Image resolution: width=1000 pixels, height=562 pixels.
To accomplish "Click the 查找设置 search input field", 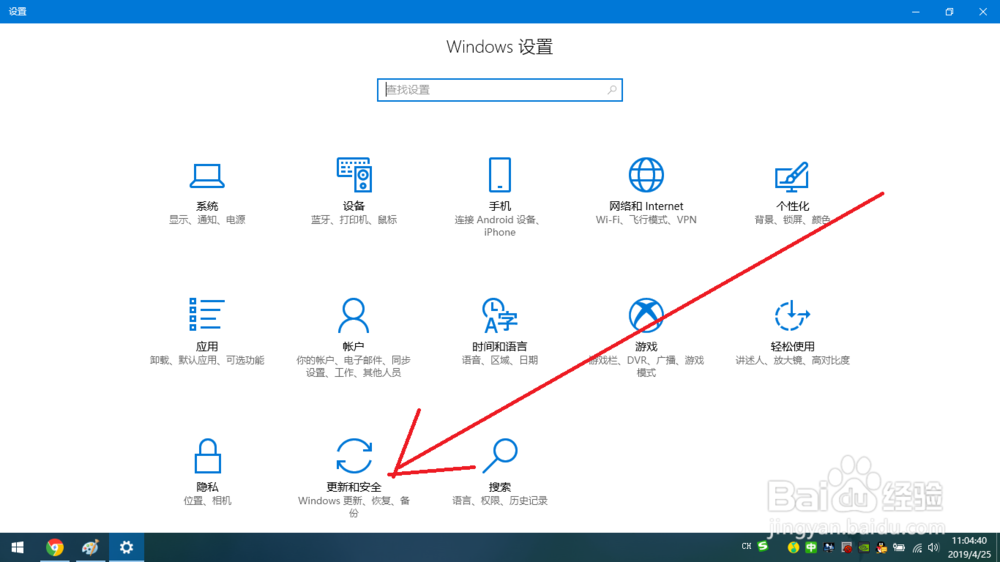I will [499, 90].
